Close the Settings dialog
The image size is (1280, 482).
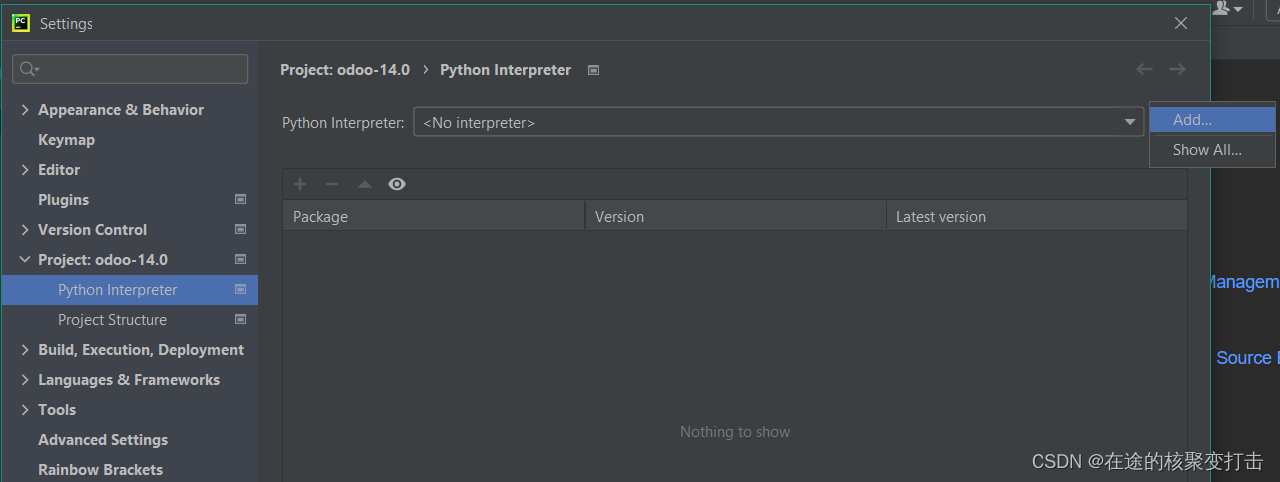click(1181, 23)
